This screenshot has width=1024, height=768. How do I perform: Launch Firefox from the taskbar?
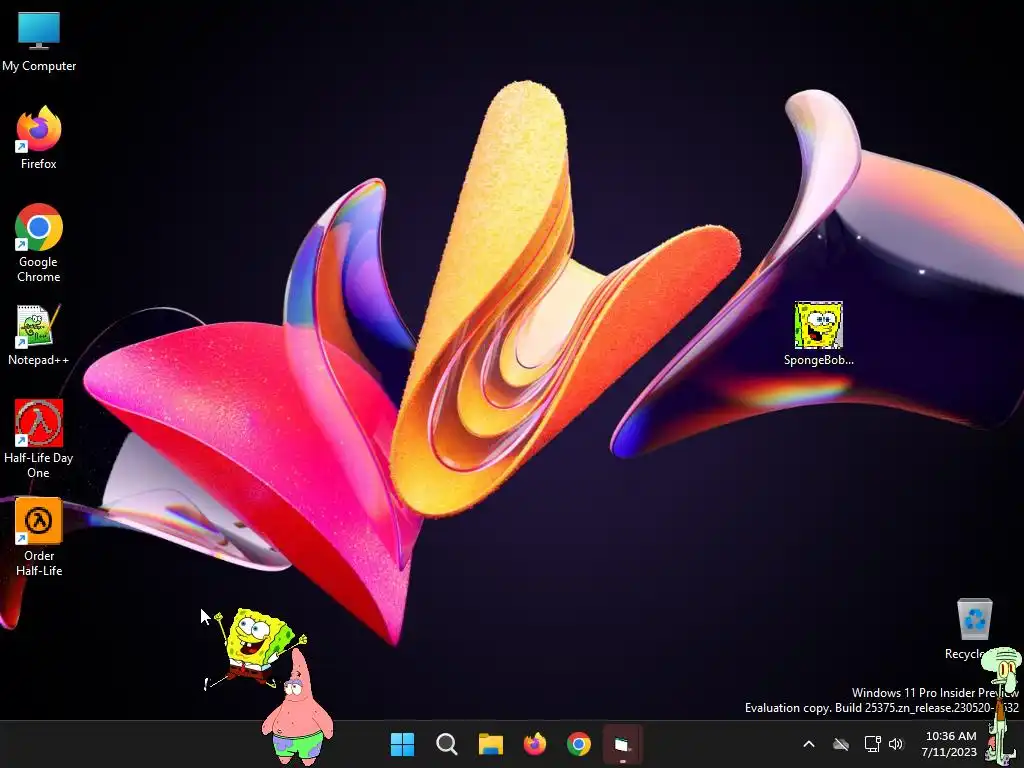click(535, 744)
